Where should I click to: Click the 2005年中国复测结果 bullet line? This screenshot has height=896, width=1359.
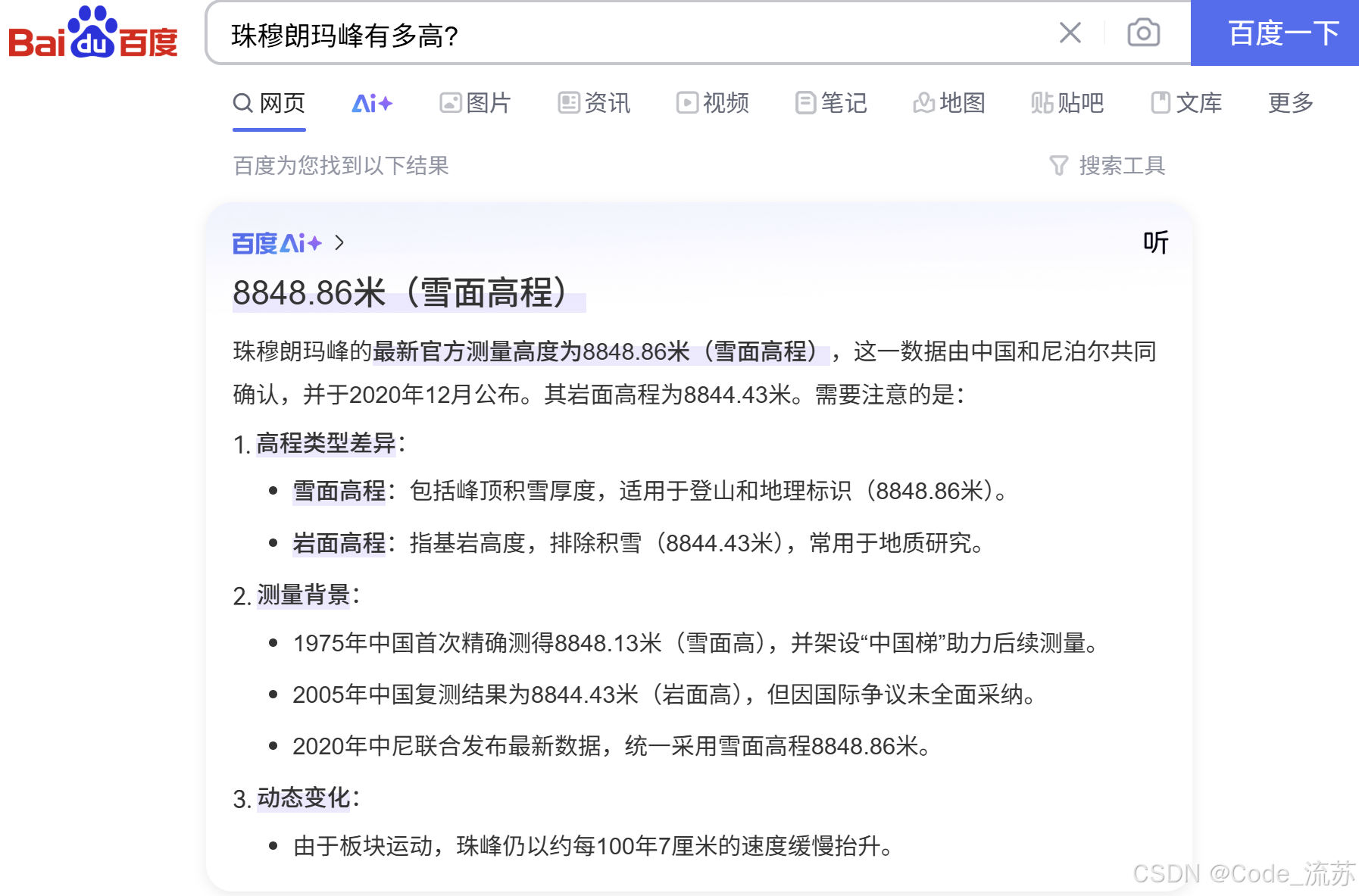tap(665, 695)
